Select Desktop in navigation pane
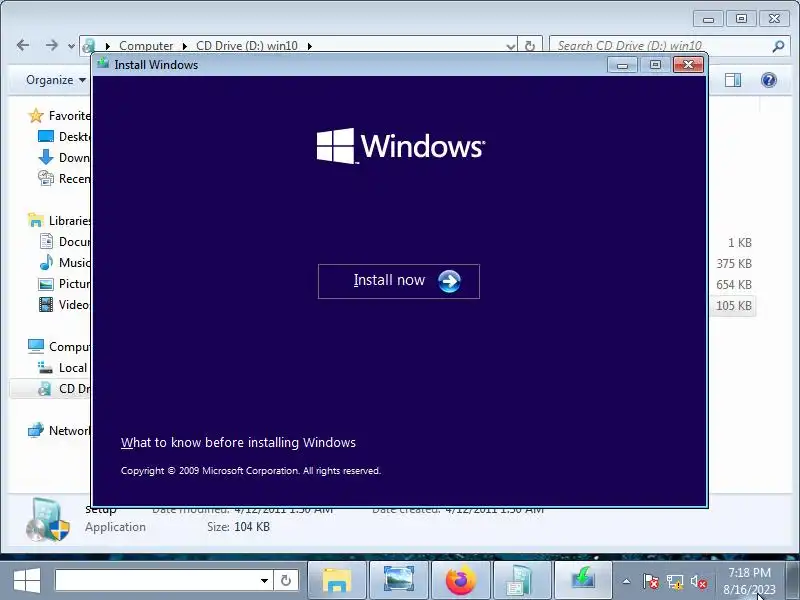The width and height of the screenshot is (800, 600). coord(65,137)
